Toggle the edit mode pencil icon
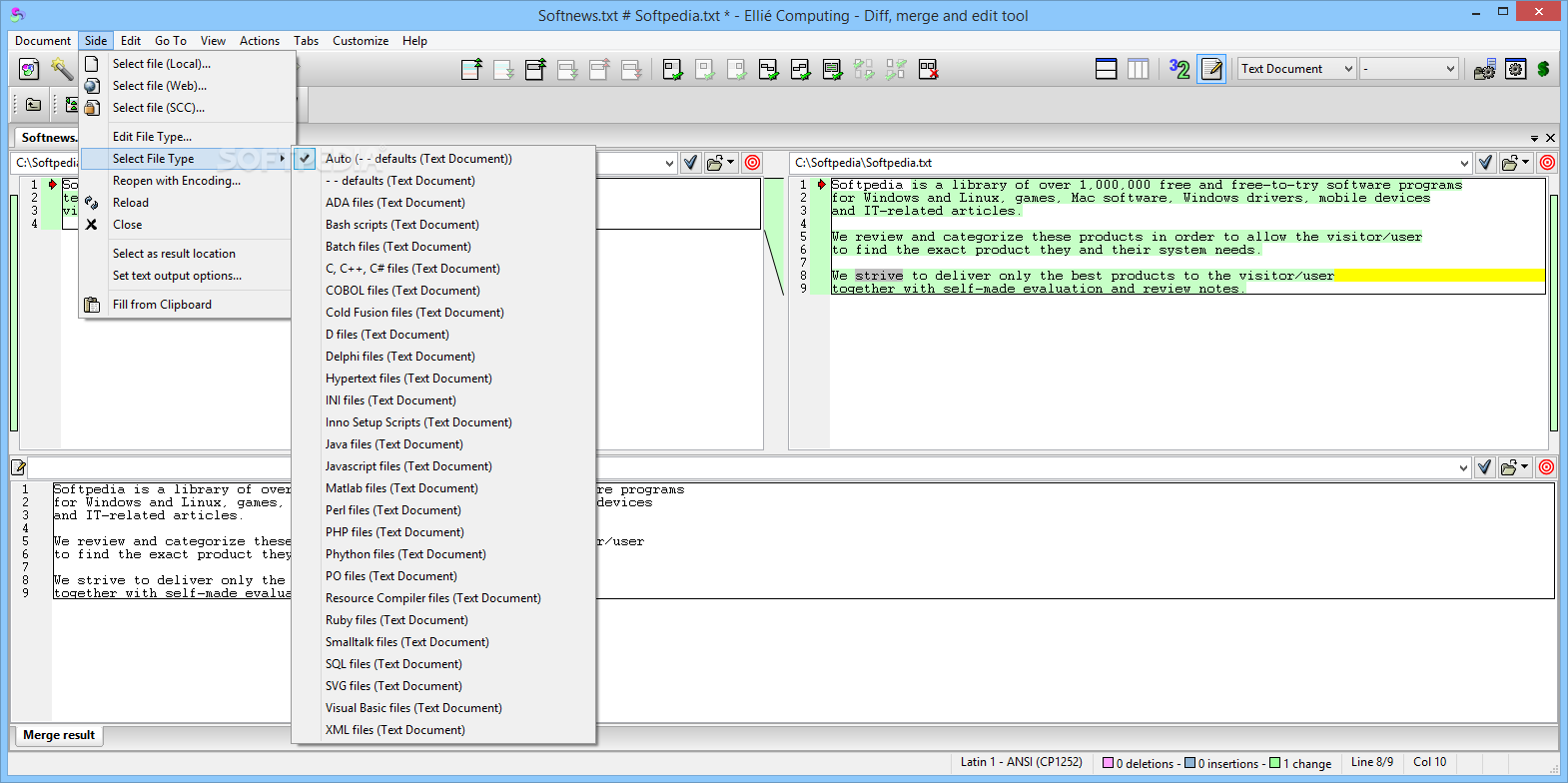Screen dimensions: 1568x783 pos(1211,69)
